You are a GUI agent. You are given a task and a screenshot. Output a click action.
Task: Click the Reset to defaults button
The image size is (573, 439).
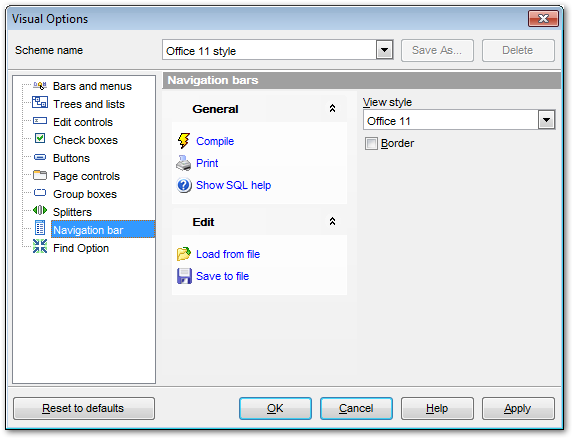click(84, 408)
